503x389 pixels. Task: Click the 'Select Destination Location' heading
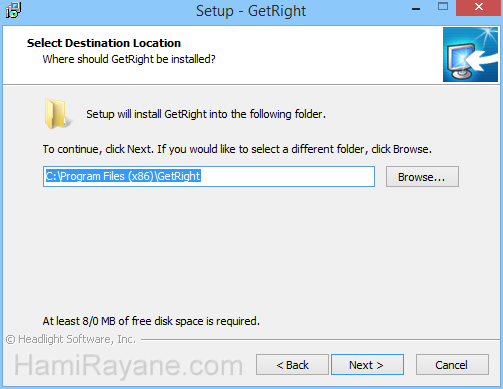tap(104, 43)
